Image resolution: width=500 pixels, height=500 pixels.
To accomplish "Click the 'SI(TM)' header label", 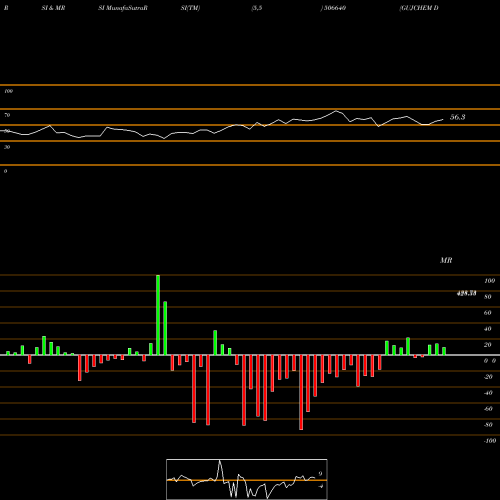I will [190, 8].
